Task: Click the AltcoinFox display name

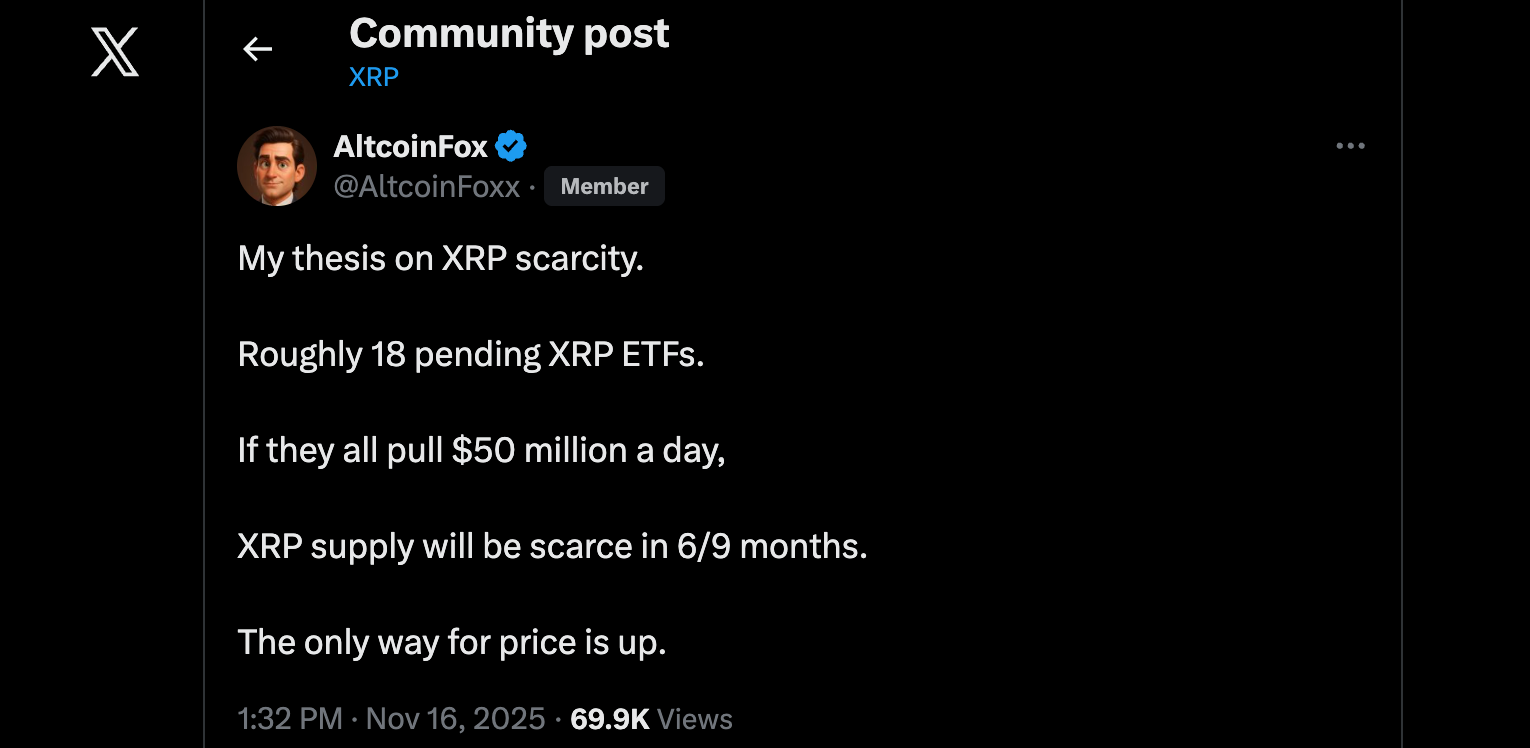Action: pyautogui.click(x=410, y=146)
